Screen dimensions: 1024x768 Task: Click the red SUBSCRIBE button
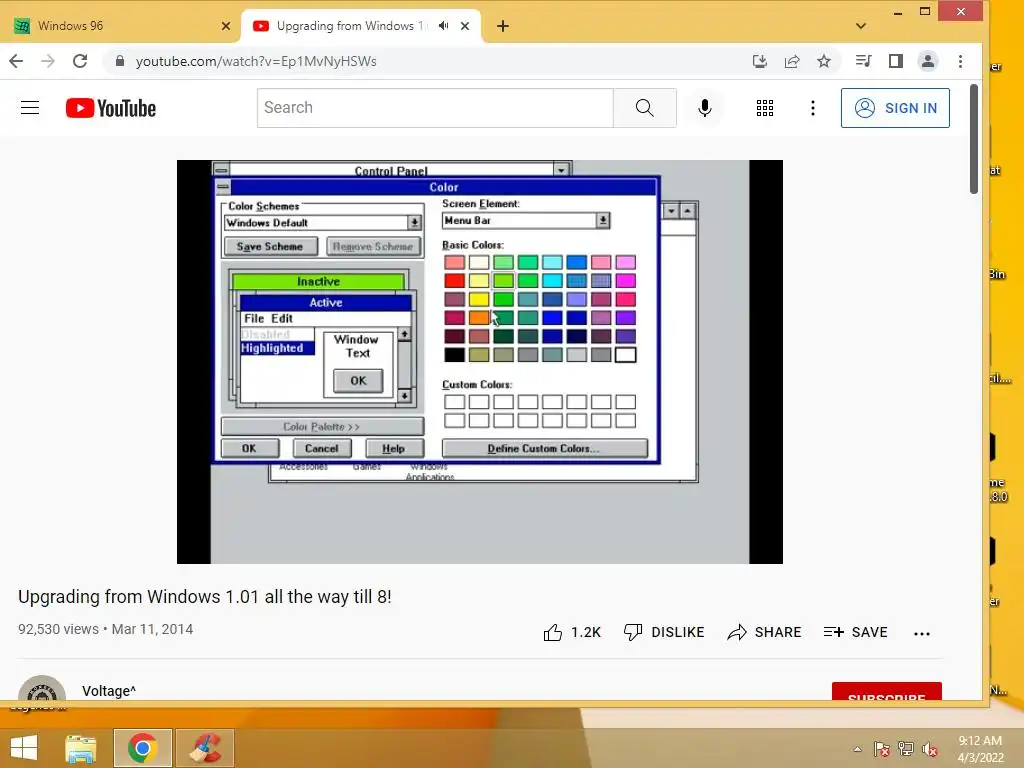click(886, 692)
